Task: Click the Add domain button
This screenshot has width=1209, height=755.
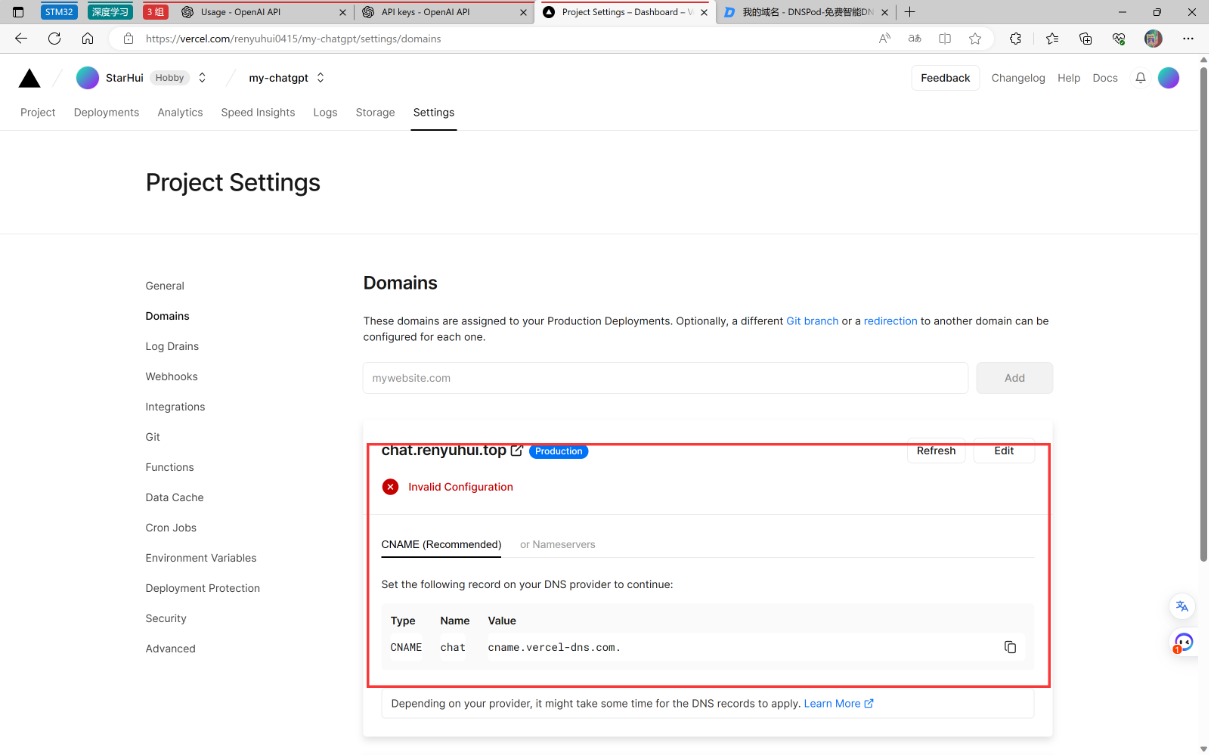Action: coord(1014,378)
